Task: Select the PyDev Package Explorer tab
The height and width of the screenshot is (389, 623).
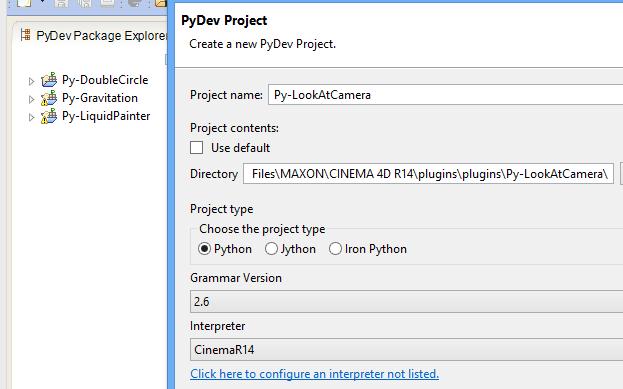Action: pyautogui.click(x=95, y=35)
